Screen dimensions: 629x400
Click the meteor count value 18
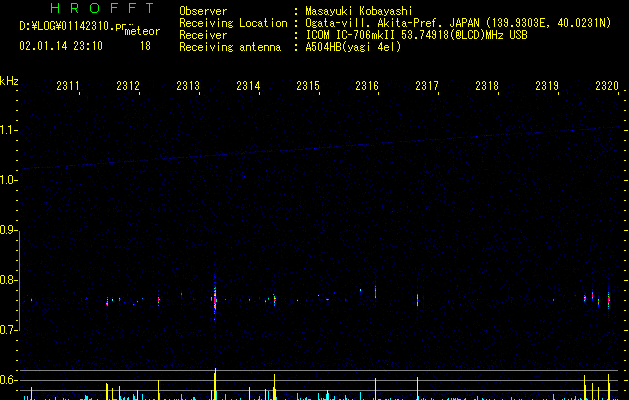click(145, 46)
